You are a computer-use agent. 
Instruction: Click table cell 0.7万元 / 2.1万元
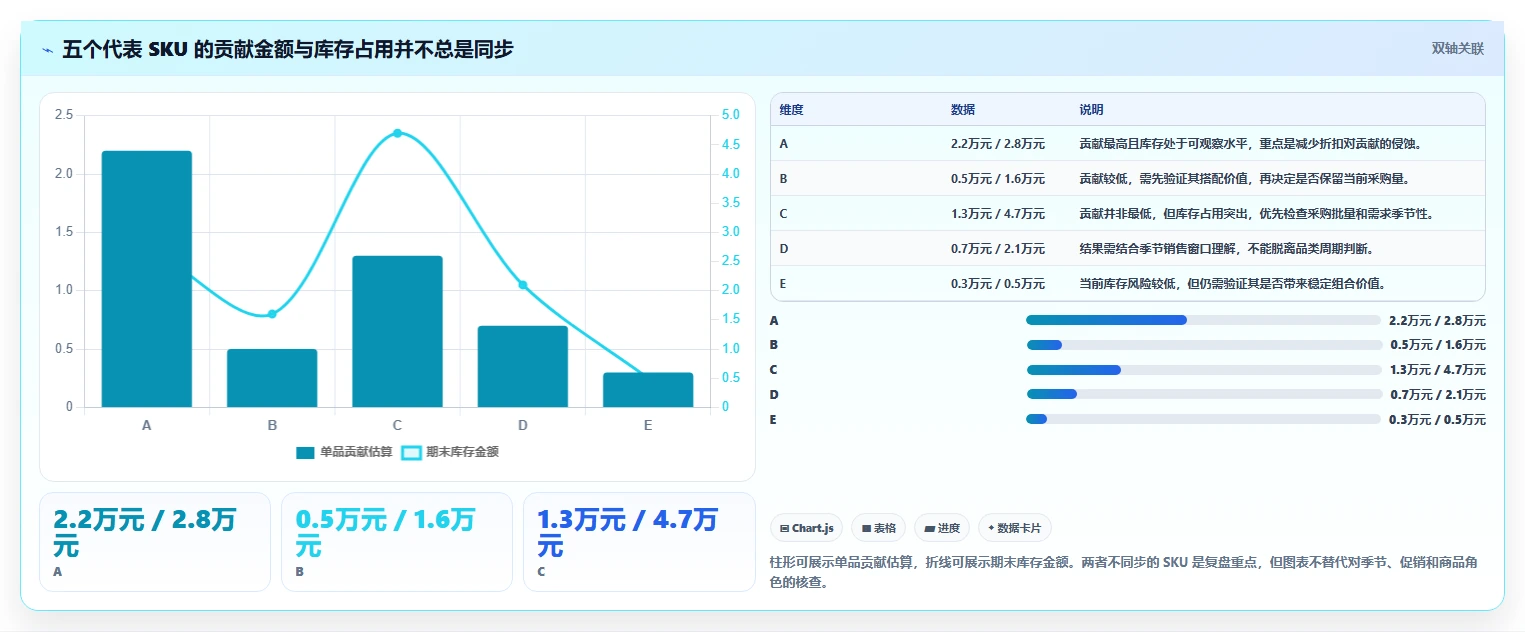(998, 249)
